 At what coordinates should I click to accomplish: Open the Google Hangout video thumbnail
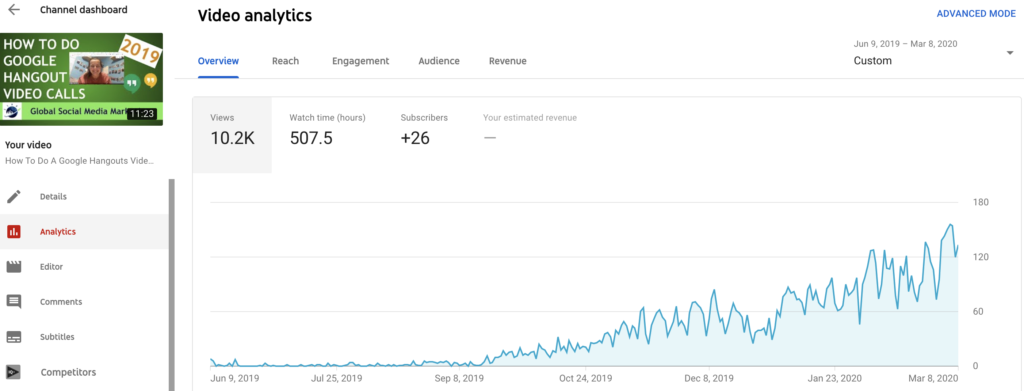[82, 79]
